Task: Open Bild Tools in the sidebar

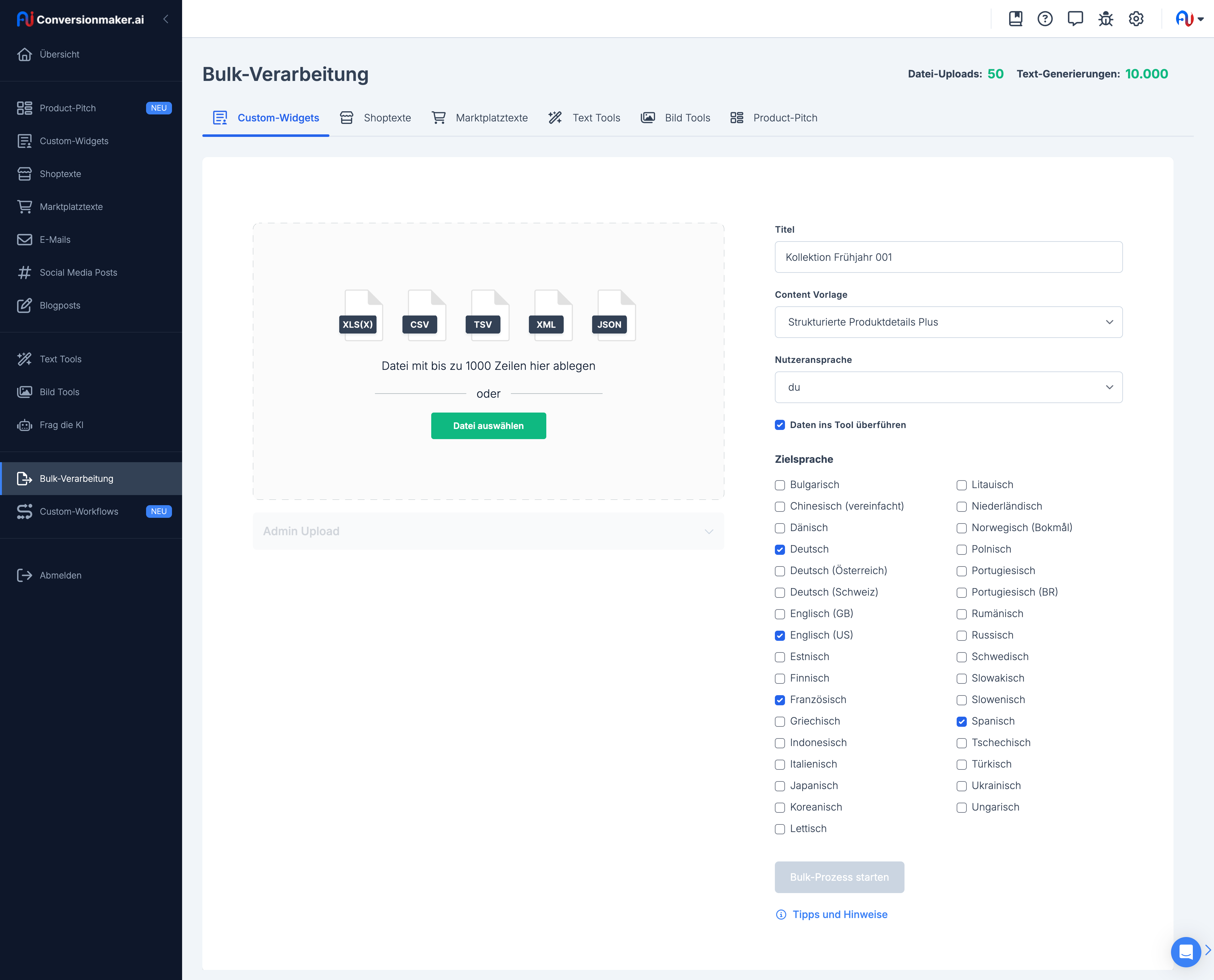Action: pyautogui.click(x=91, y=392)
